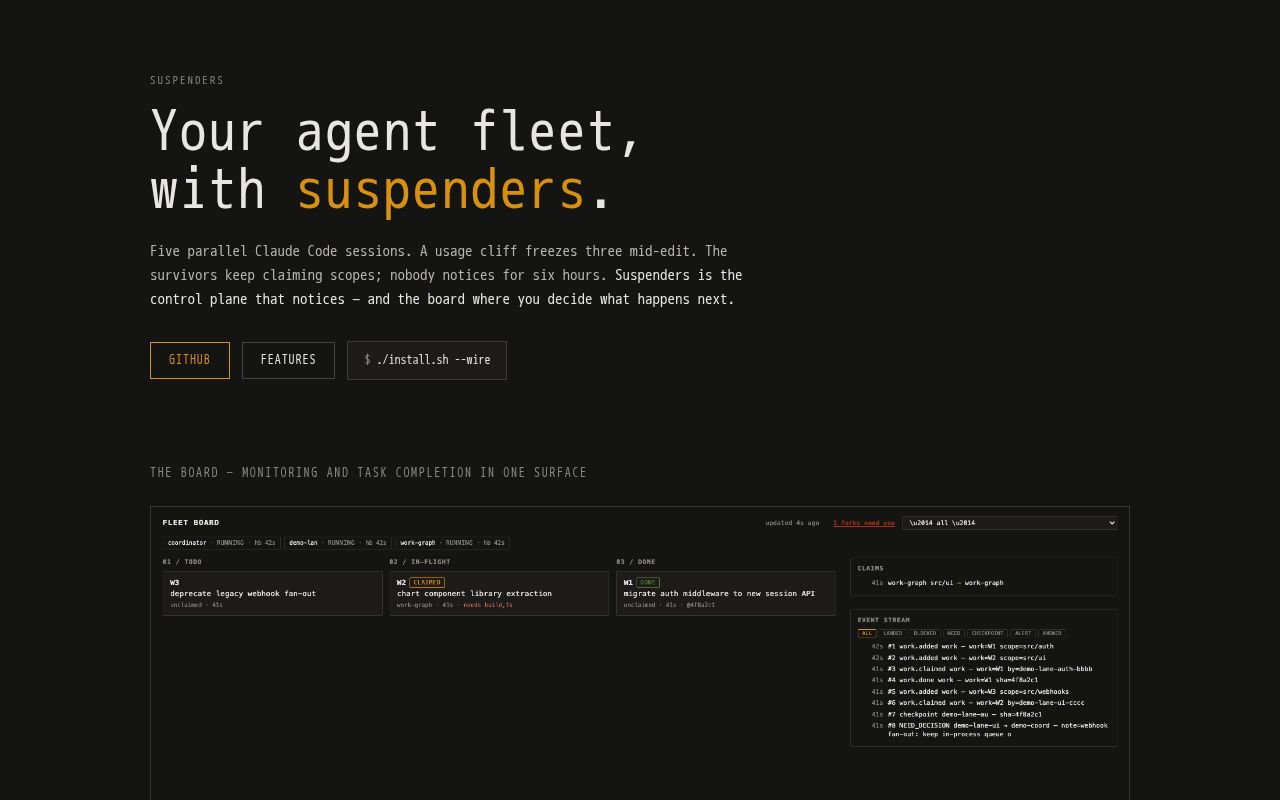Screen dimensions: 1280x800
Task: Filter event stream by BLOCKED
Action: click(x=925, y=633)
